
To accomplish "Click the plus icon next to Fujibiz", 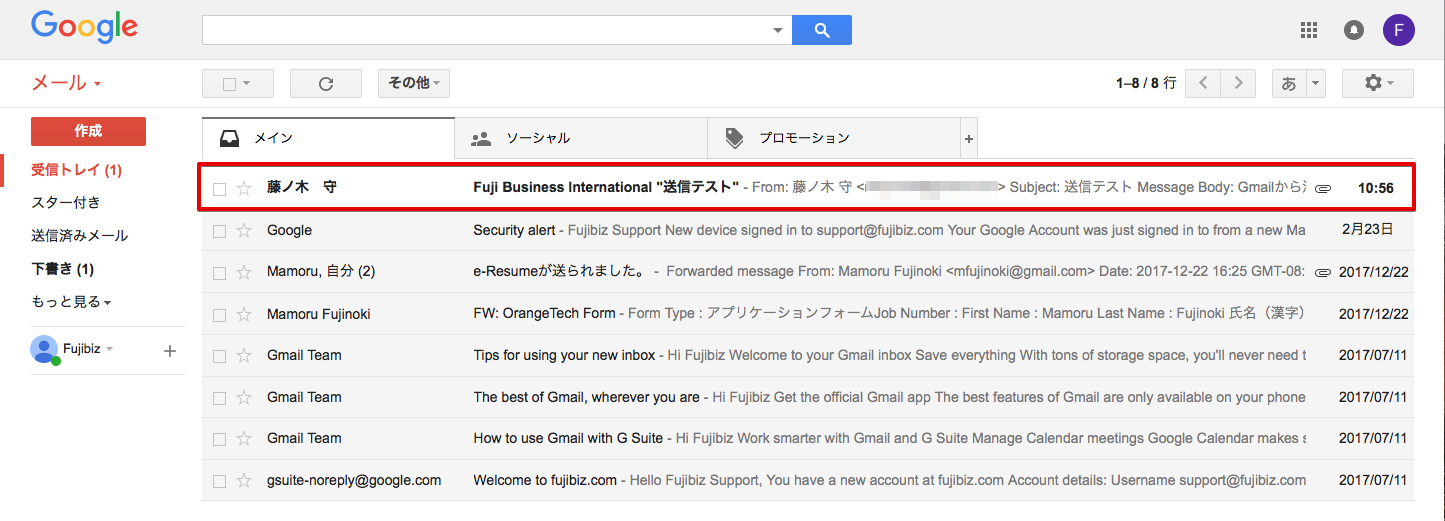I will (x=169, y=350).
